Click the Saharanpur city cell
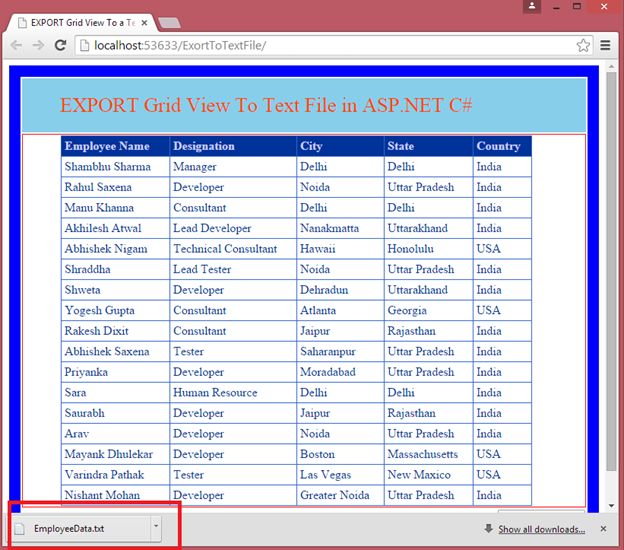This screenshot has width=624, height=550. point(341,352)
